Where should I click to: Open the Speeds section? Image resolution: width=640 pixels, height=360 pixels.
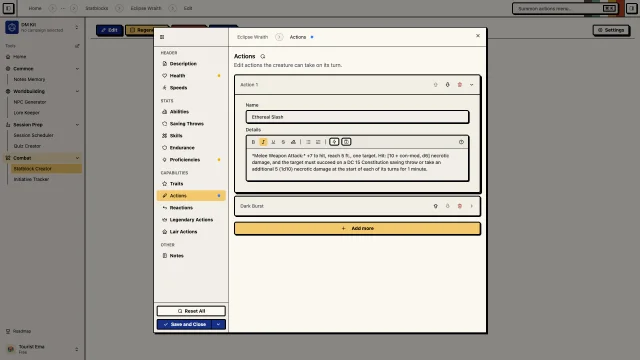[191, 88]
